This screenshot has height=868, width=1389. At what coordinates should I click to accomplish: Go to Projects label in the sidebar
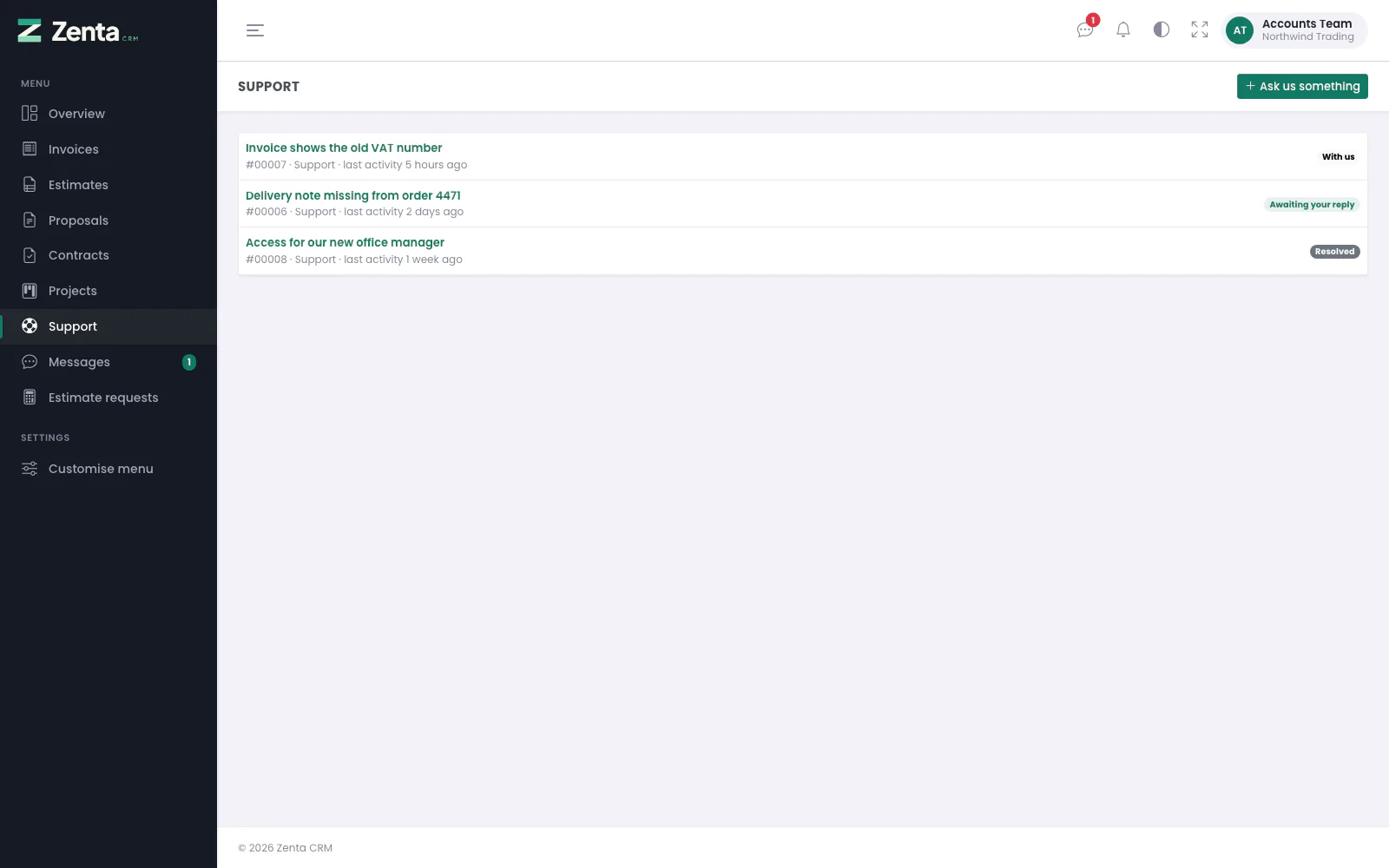click(x=73, y=291)
